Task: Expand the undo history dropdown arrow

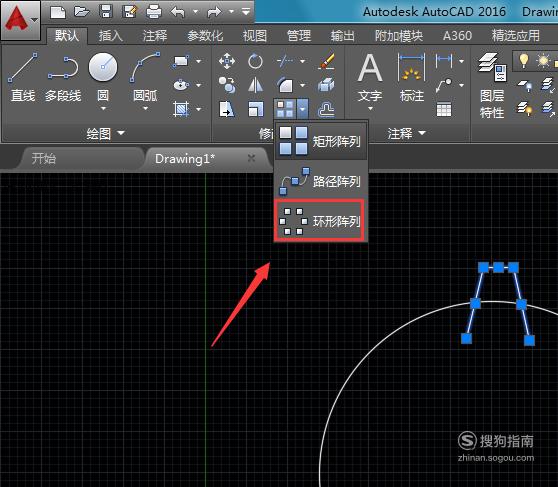Action: [x=195, y=12]
